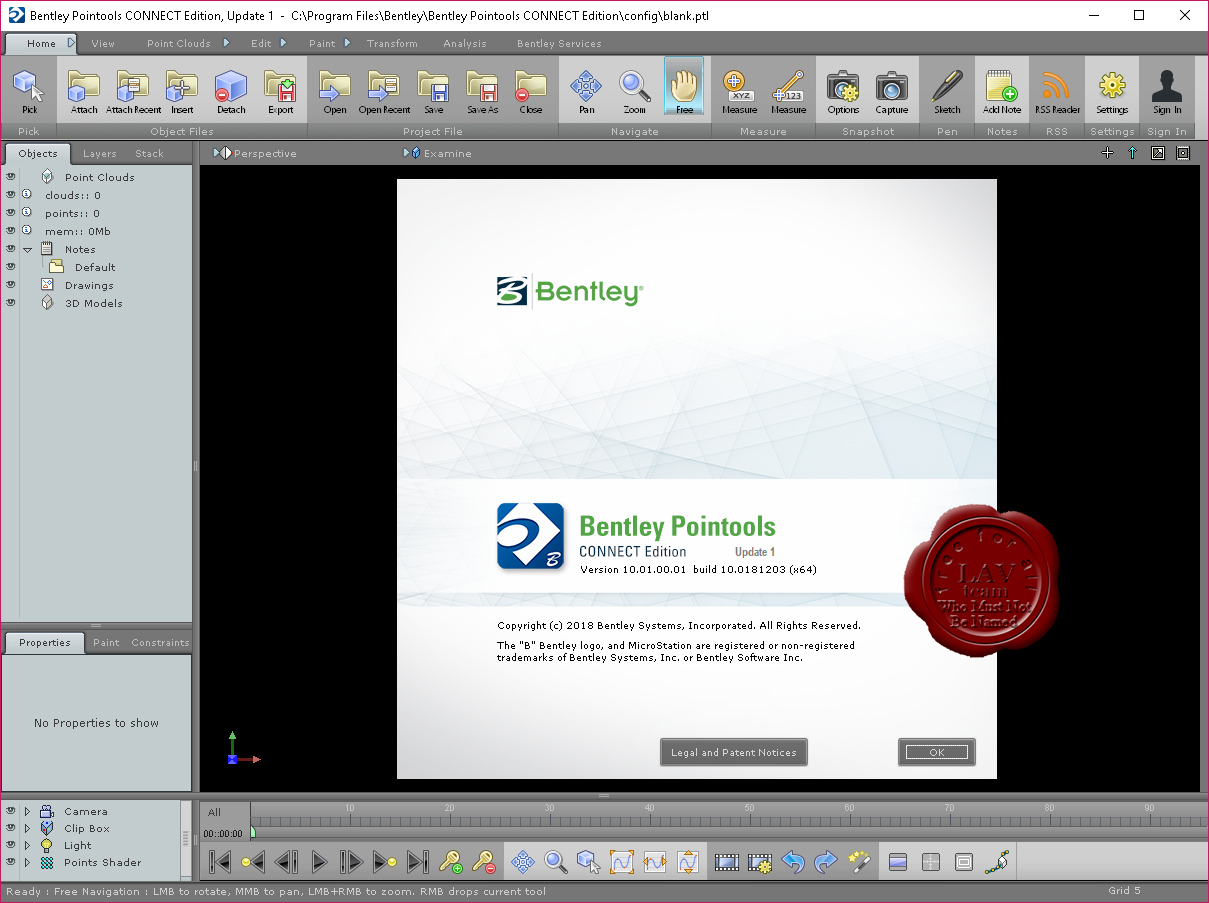
Task: Toggle the eye for the Light track
Action: (x=10, y=845)
